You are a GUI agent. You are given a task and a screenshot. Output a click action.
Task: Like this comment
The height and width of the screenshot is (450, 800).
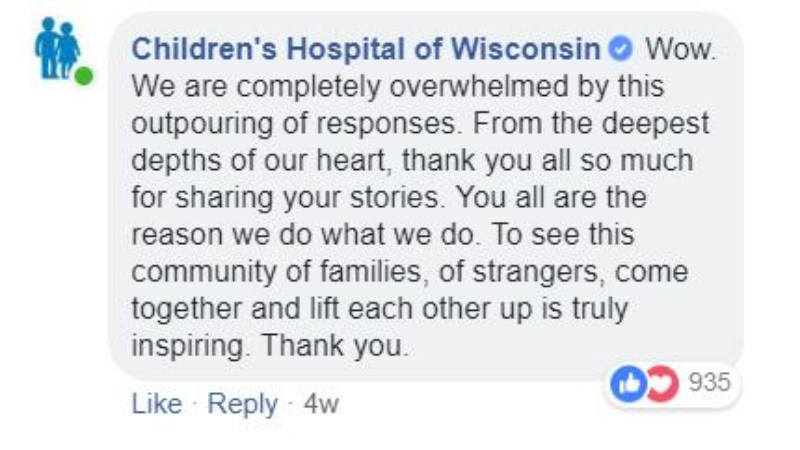(x=157, y=404)
